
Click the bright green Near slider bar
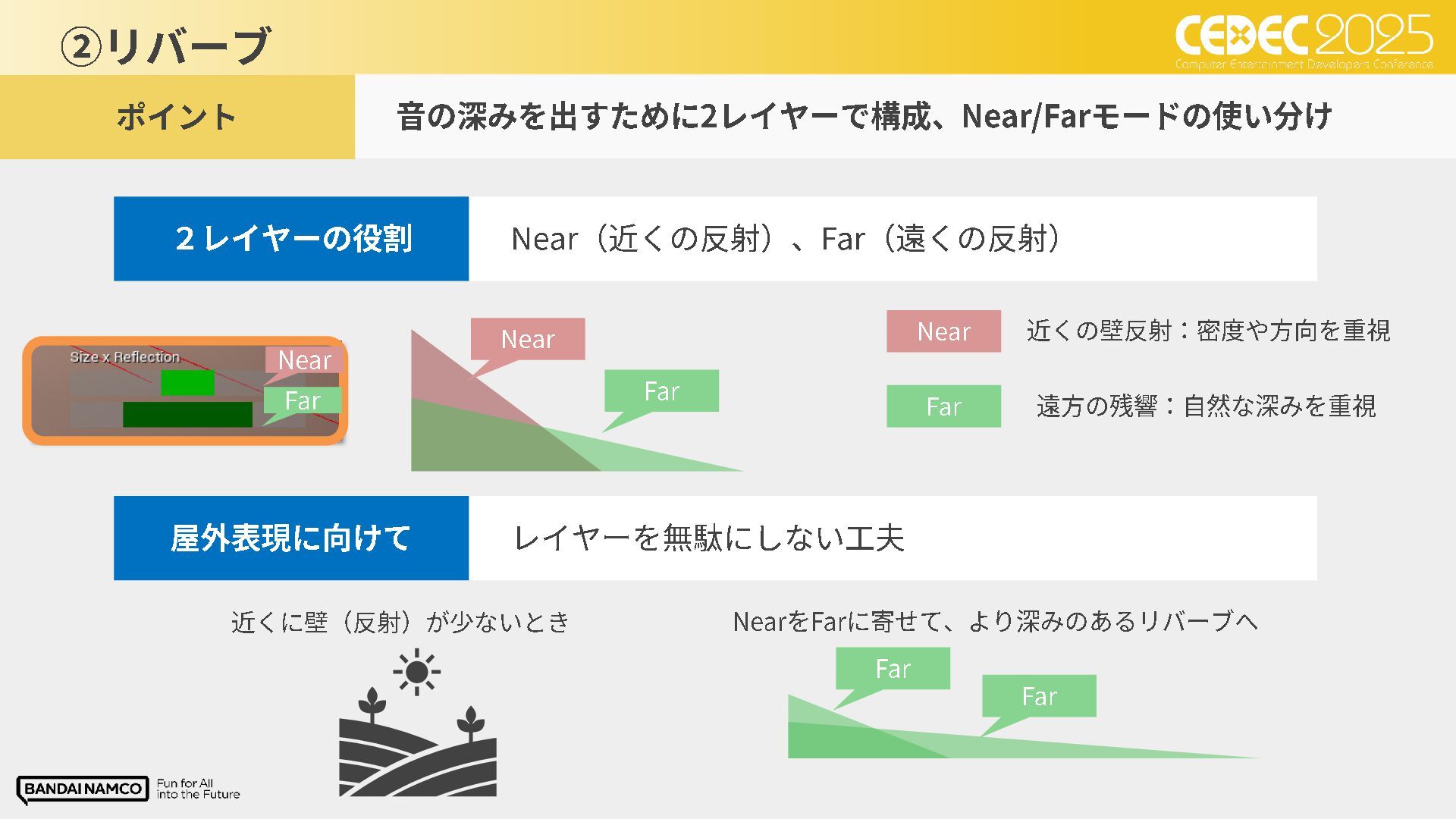coord(187,383)
